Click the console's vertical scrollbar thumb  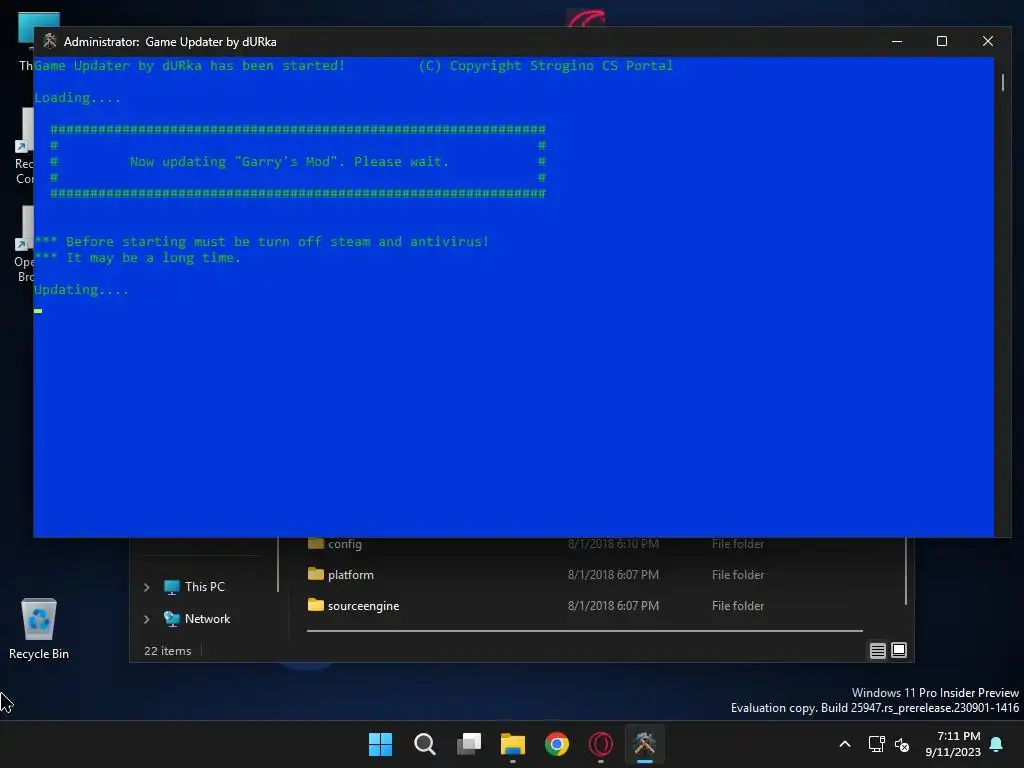coord(1002,82)
